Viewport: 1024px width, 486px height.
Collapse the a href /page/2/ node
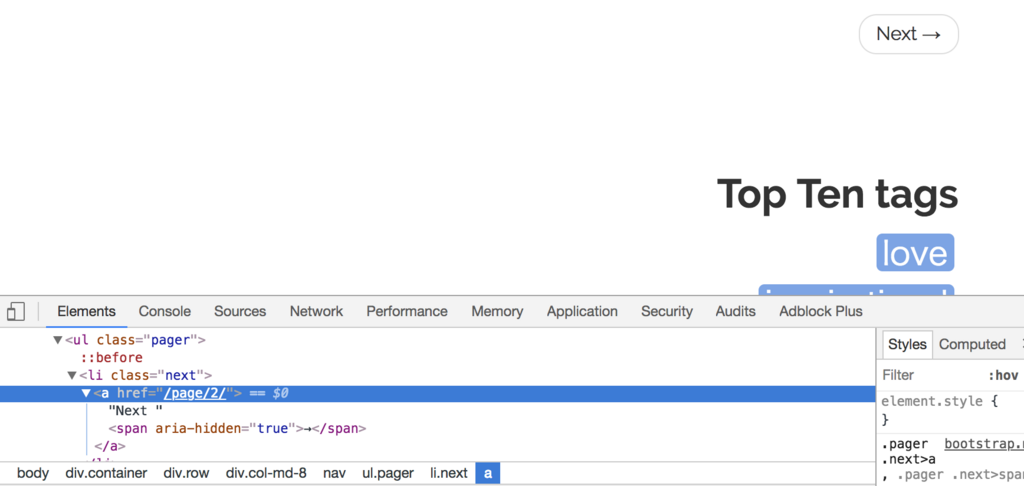pos(86,393)
